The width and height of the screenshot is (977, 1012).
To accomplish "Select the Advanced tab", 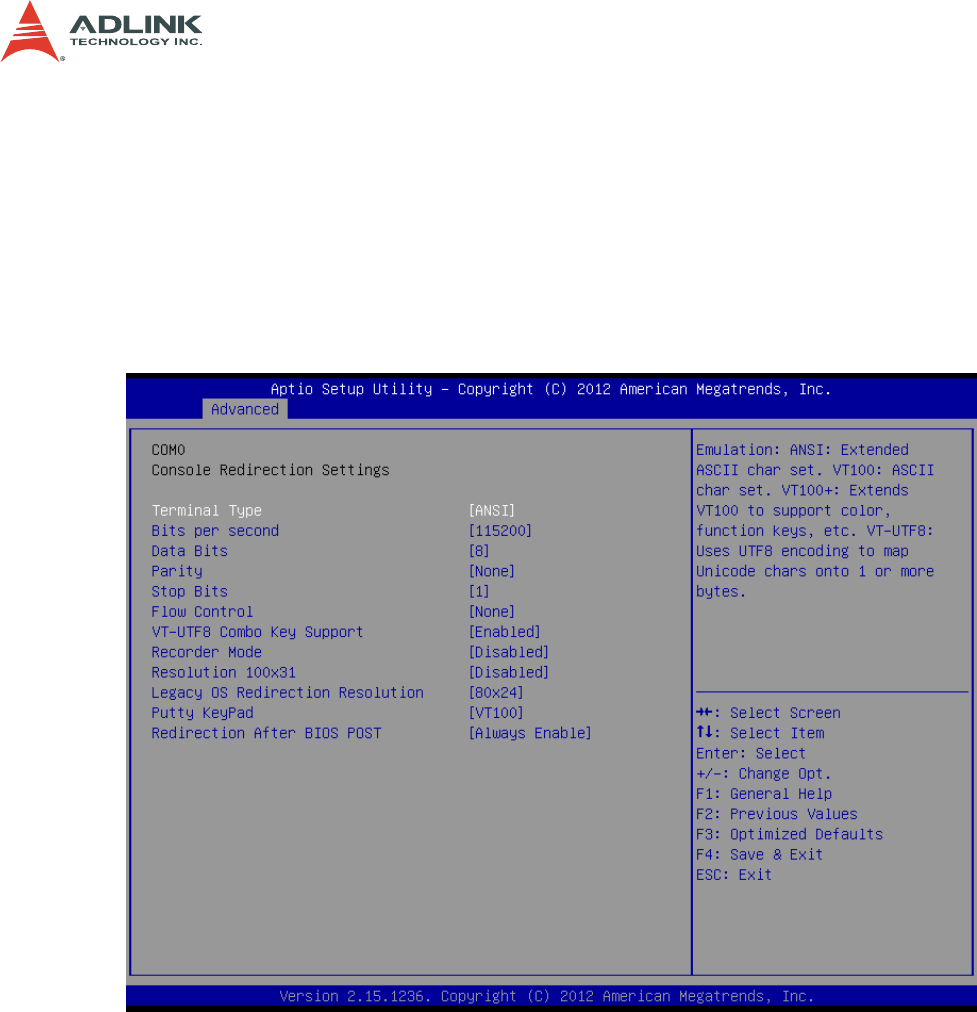I will point(245,409).
